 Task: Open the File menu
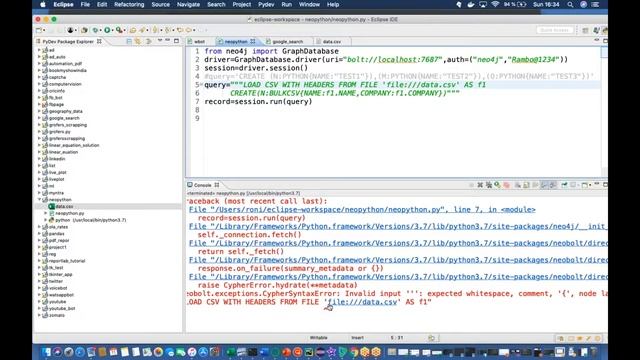(85, 4)
